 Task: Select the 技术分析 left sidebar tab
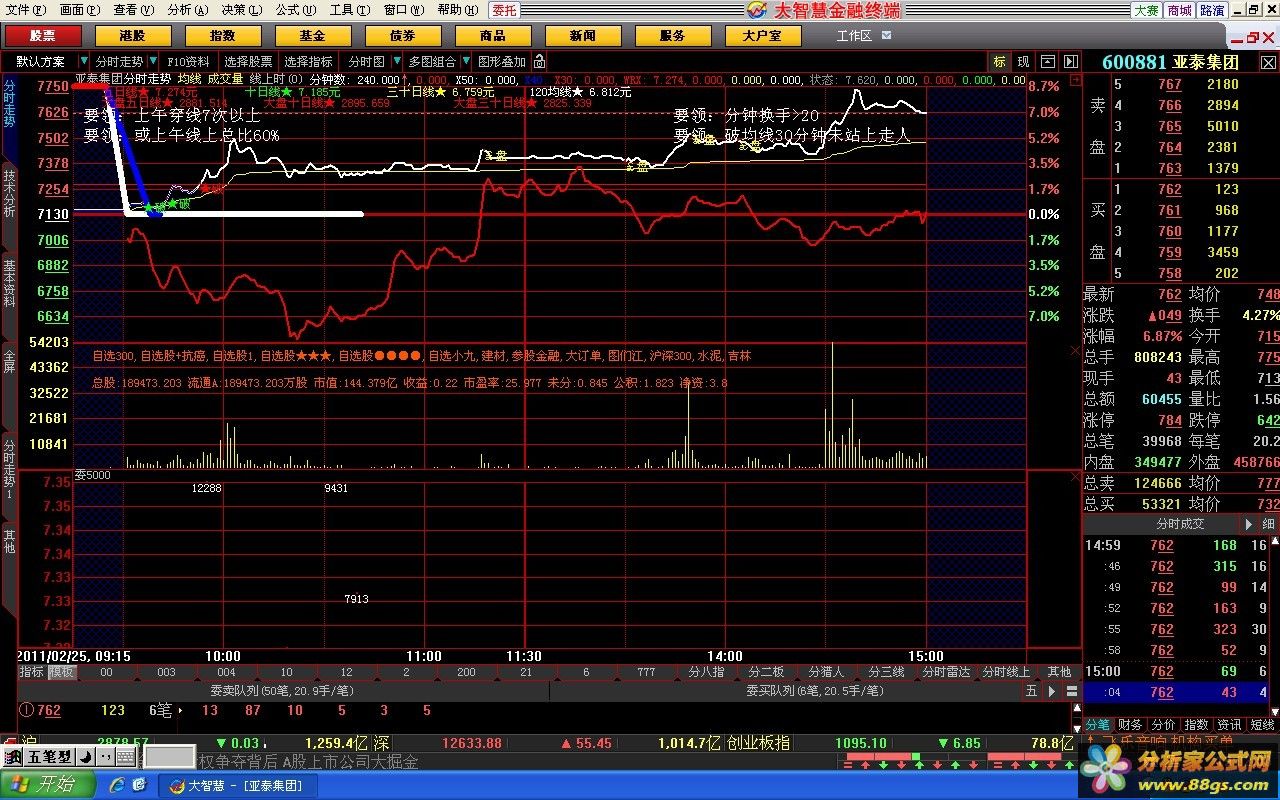(x=9, y=194)
